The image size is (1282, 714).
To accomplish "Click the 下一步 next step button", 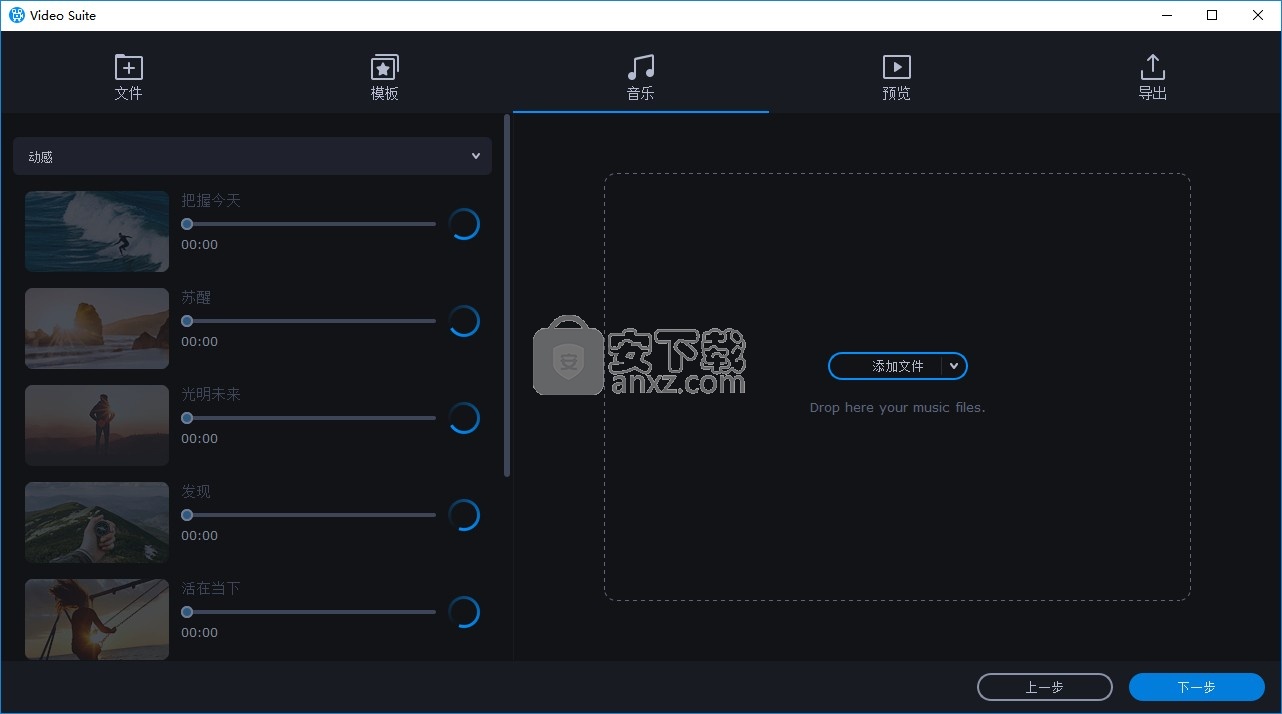I will 1196,687.
